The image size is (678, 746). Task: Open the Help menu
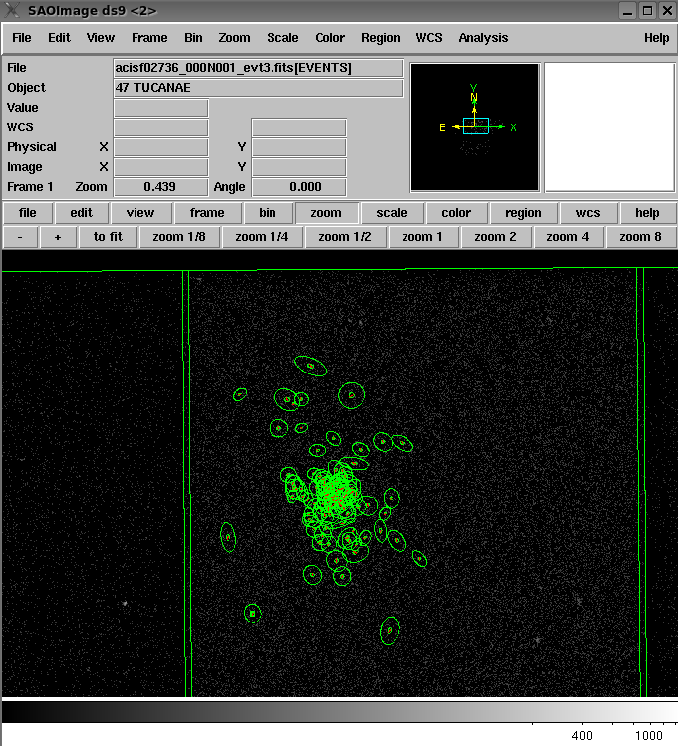(656, 38)
